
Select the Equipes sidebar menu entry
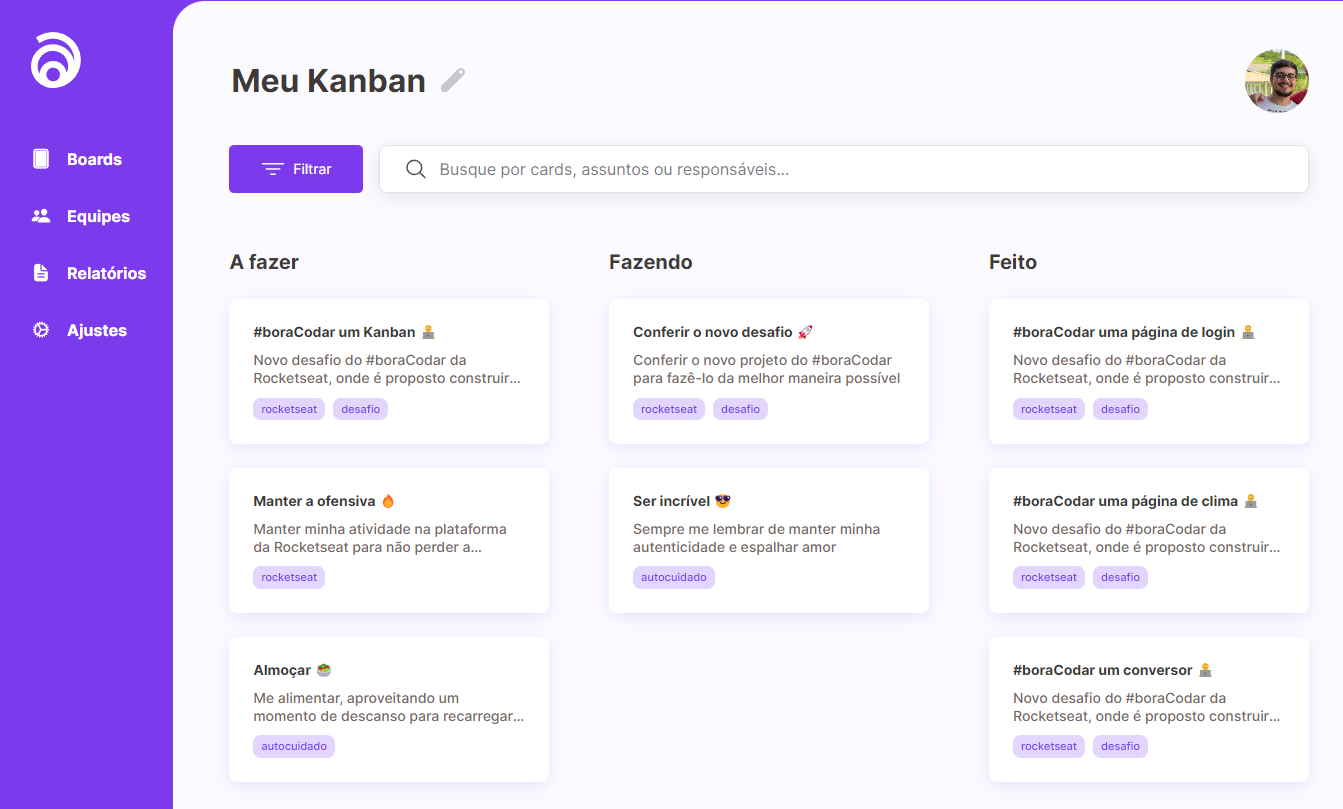[x=97, y=216]
